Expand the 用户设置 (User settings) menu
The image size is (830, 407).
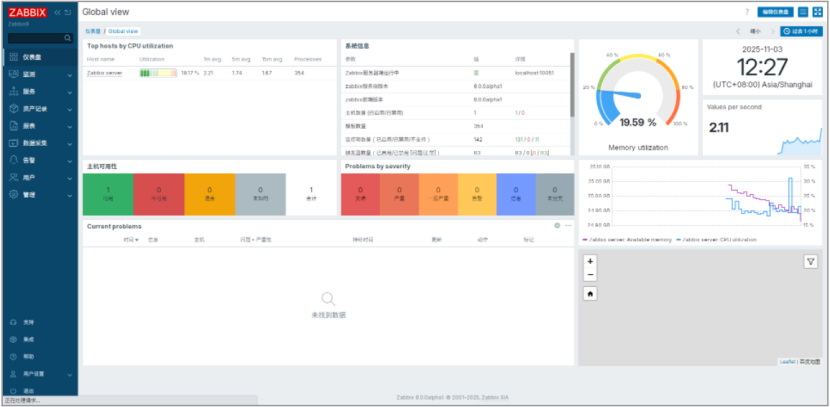point(40,373)
